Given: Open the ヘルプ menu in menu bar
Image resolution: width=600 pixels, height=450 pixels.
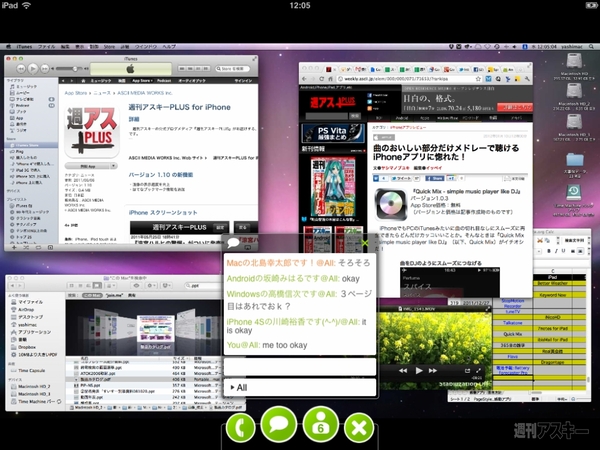Looking at the screenshot, I should [x=169, y=47].
